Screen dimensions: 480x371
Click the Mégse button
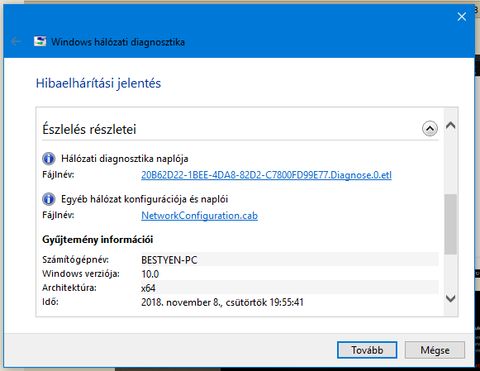point(435,350)
